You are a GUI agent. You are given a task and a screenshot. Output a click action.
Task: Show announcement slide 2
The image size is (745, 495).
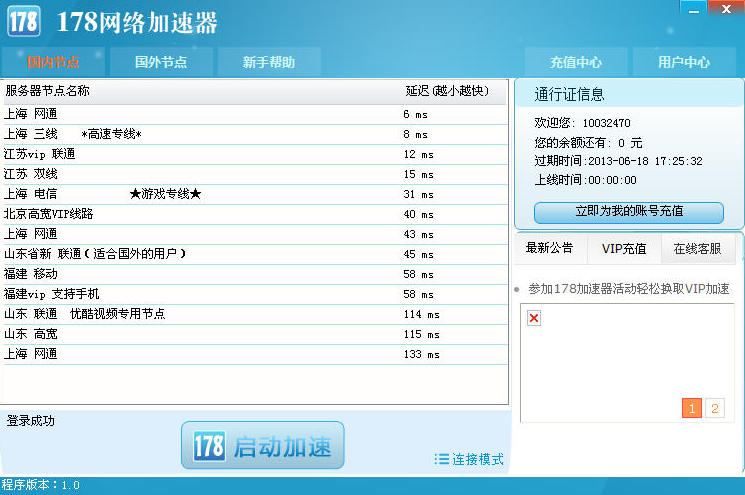[715, 408]
